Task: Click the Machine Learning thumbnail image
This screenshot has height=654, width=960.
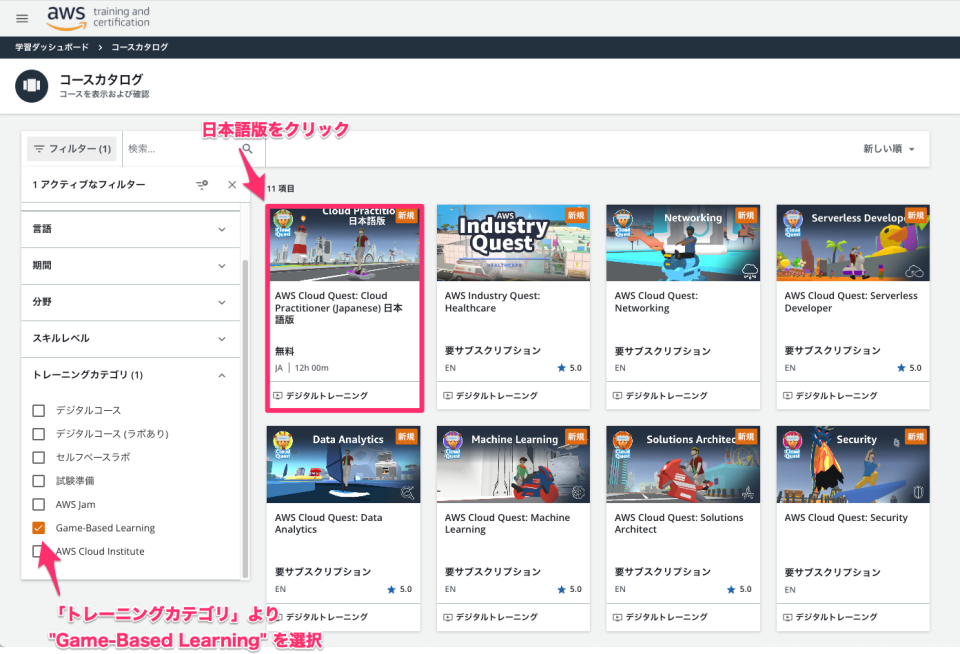Action: (513, 464)
